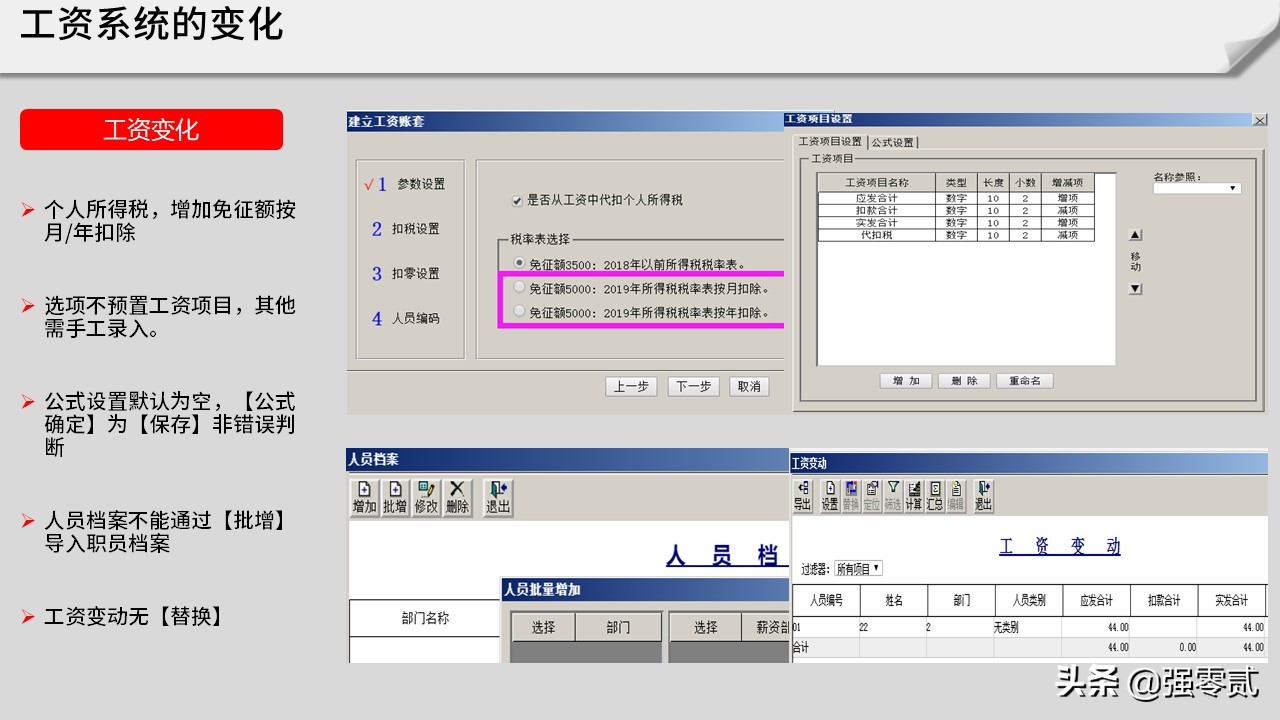Click 下一步 button
This screenshot has height=720, width=1280.
[694, 386]
